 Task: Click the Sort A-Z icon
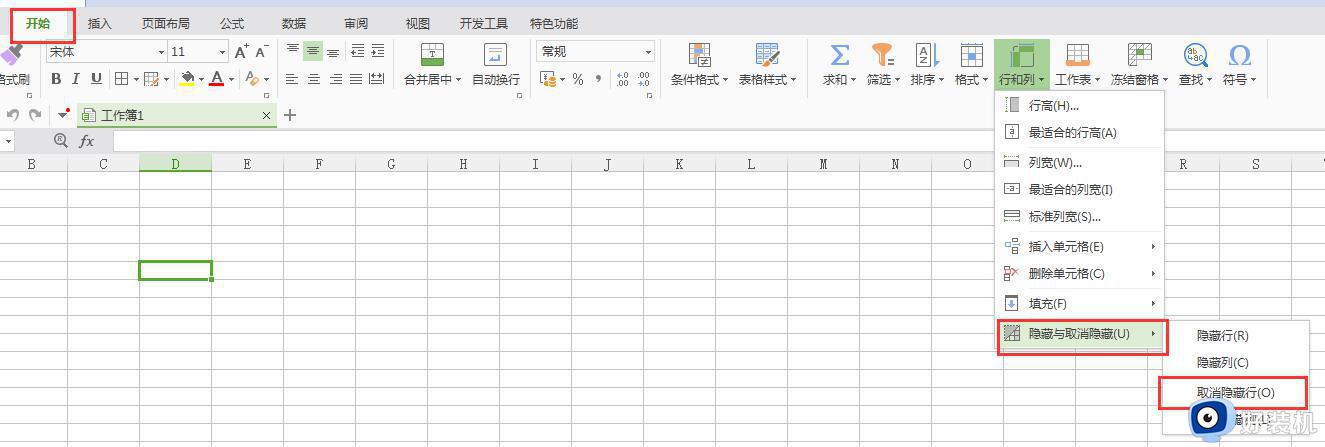pyautogui.click(x=926, y=55)
